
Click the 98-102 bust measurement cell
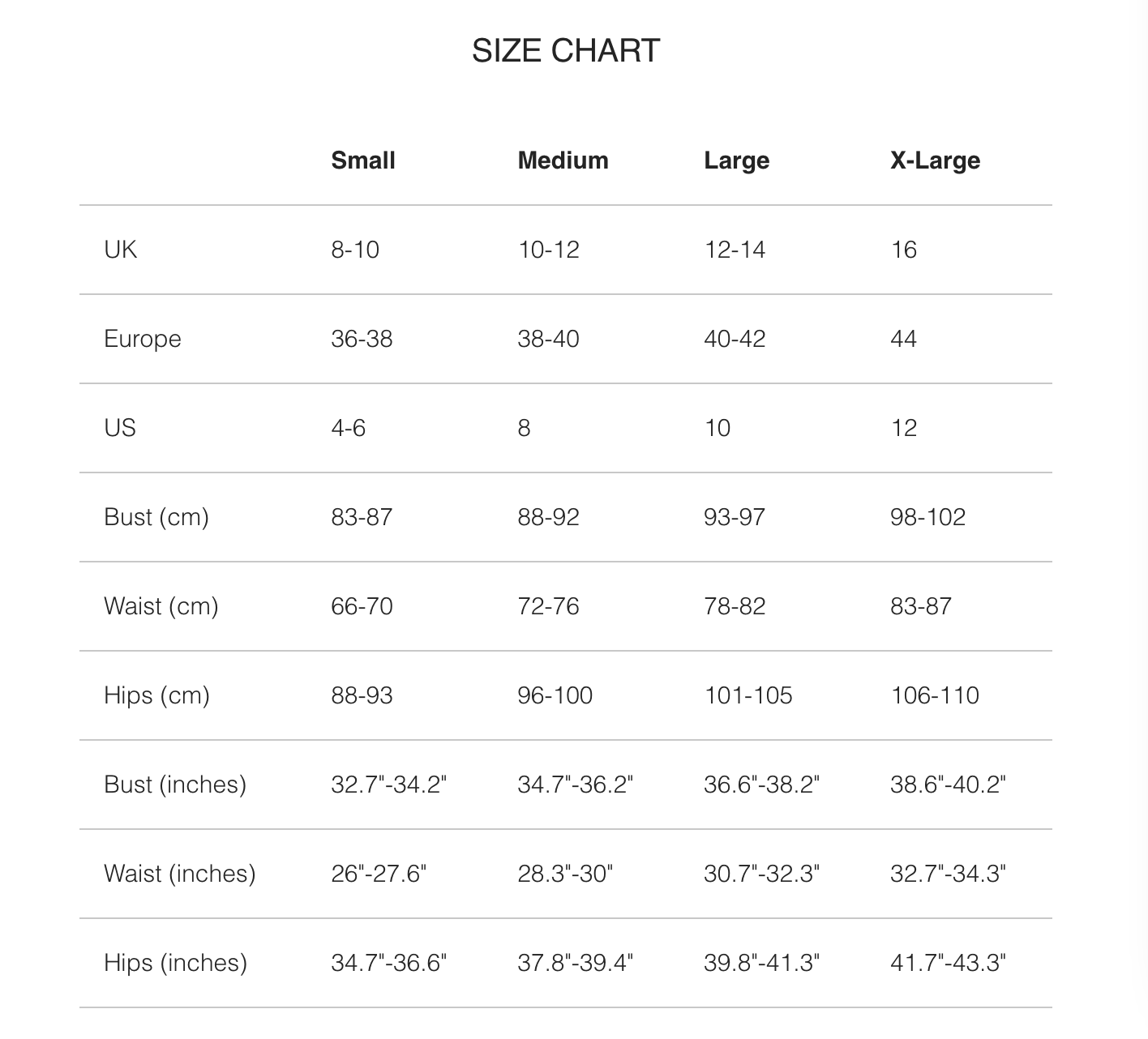(x=927, y=517)
